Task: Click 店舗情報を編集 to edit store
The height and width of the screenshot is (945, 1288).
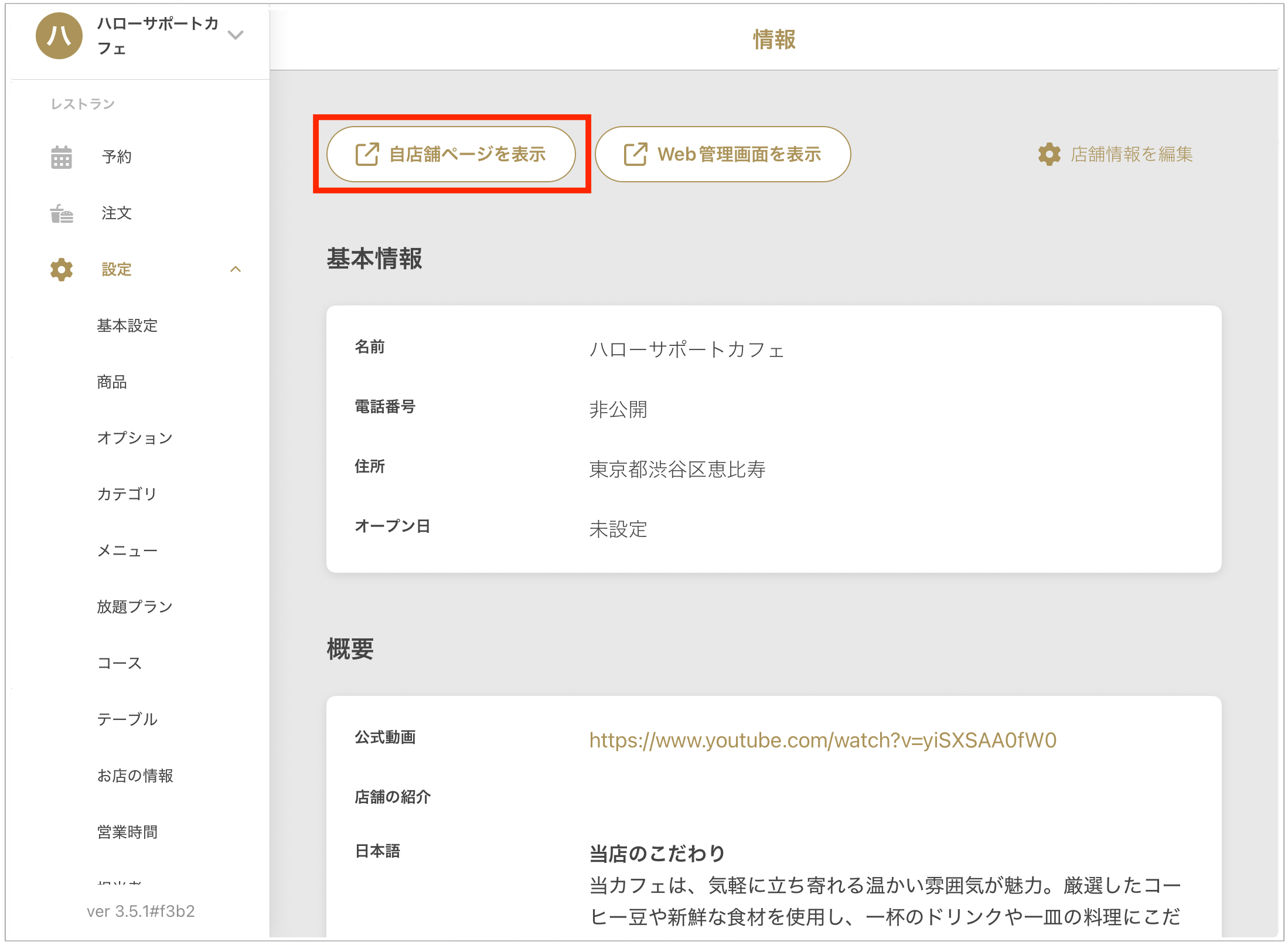Action: [1131, 154]
